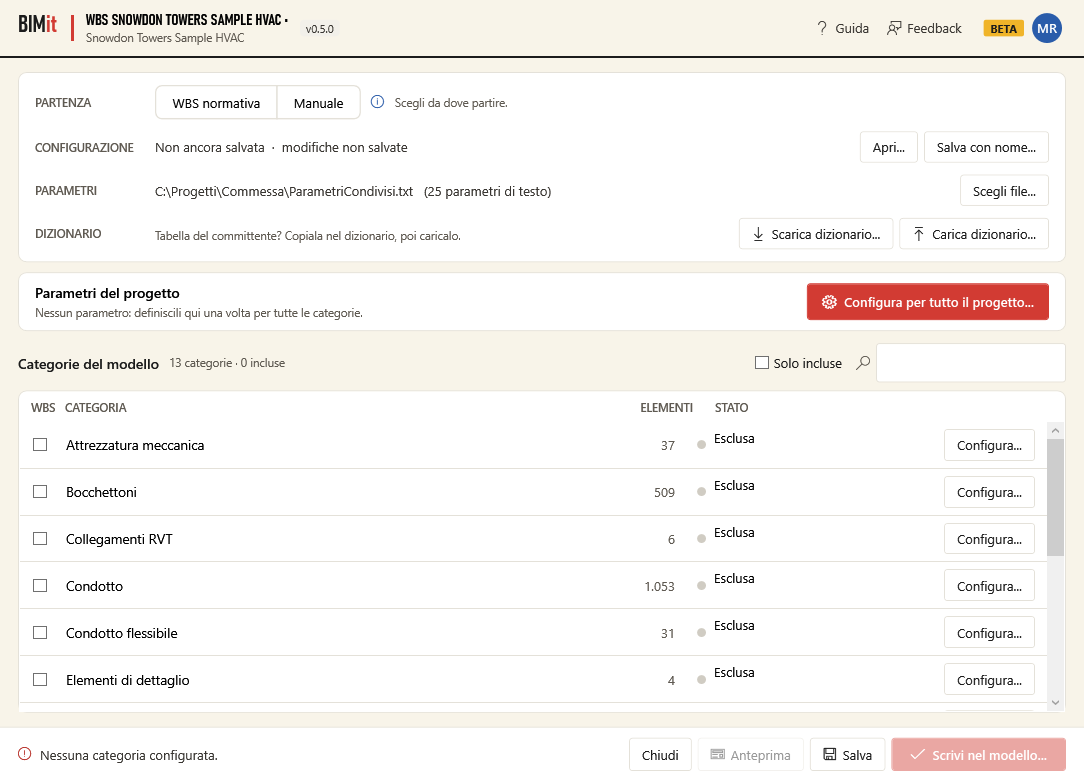The height and width of the screenshot is (781, 1084).
Task: Click the Chiudi button
Action: (x=660, y=755)
